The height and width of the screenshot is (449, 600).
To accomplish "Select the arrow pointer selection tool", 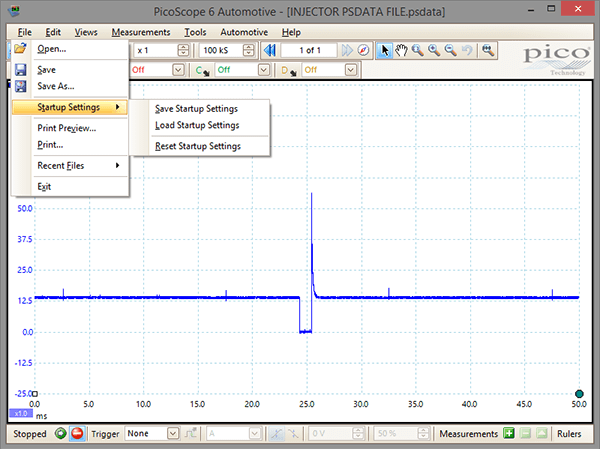I will click(x=385, y=50).
